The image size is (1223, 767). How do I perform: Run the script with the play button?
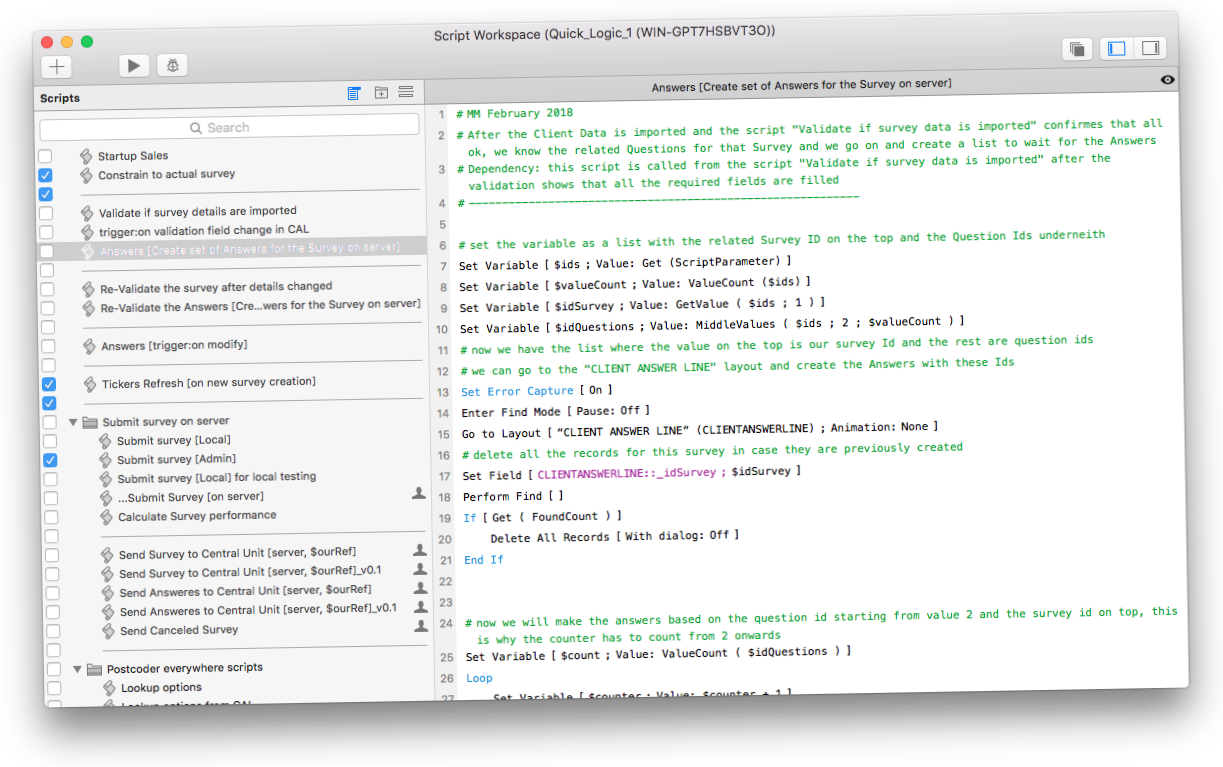coord(134,66)
